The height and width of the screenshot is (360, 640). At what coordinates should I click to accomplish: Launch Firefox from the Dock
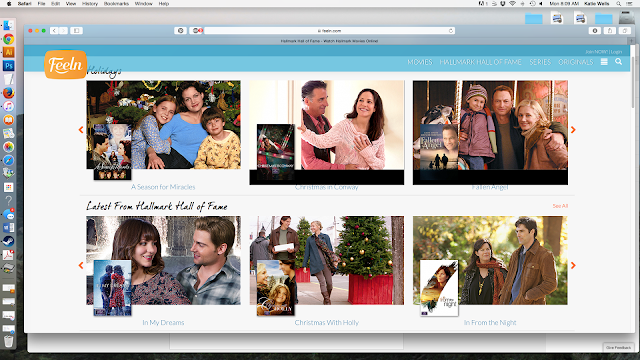point(9,93)
